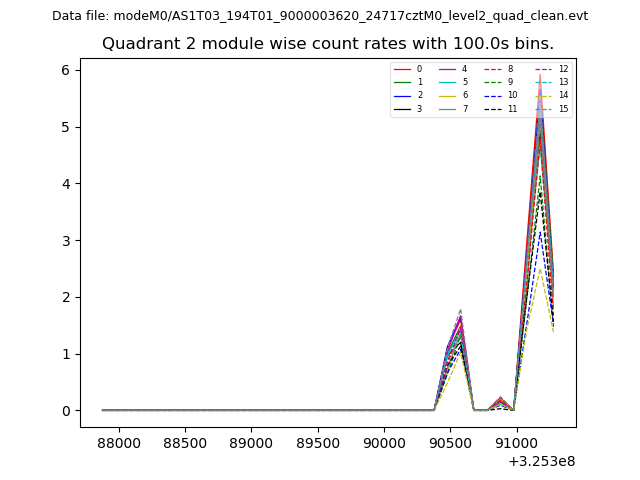Viewport: 640px width, 480px height.
Task: Click the plot title about Quadrant 2 count rates
Action: coord(328,44)
